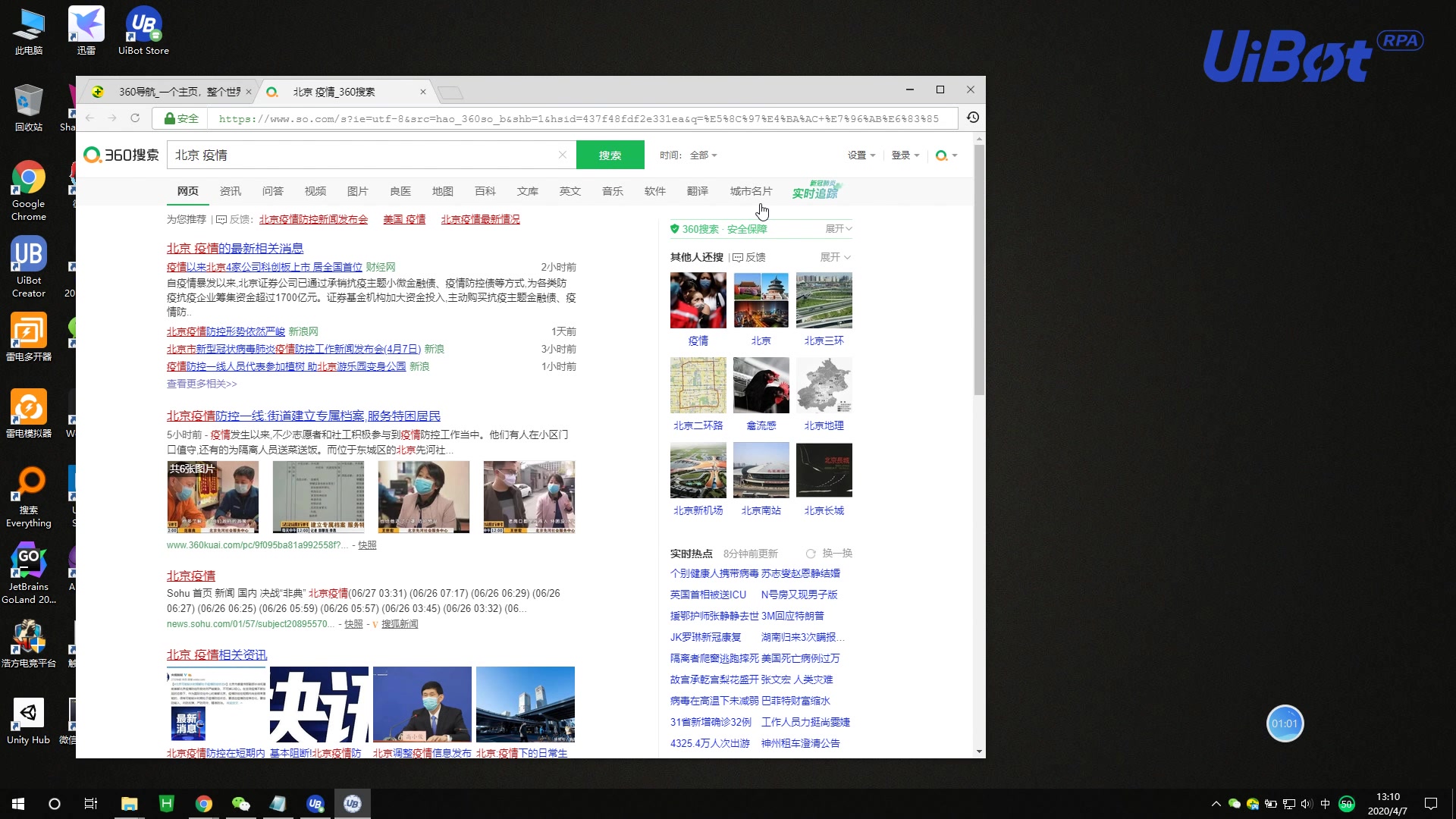Open the 北京疫情防控新闻发布会 feedback link
Viewport: 1456px width, 819px height.
(x=313, y=219)
